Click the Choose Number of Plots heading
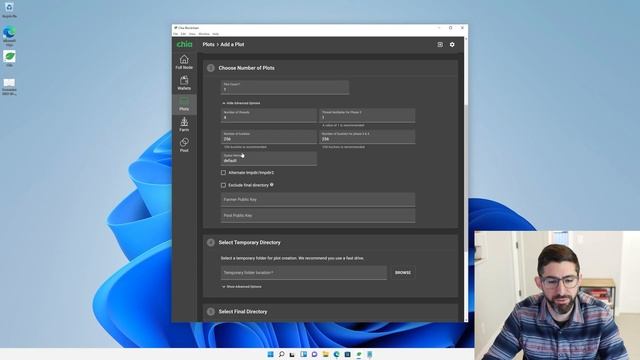The image size is (640, 360). point(247,68)
